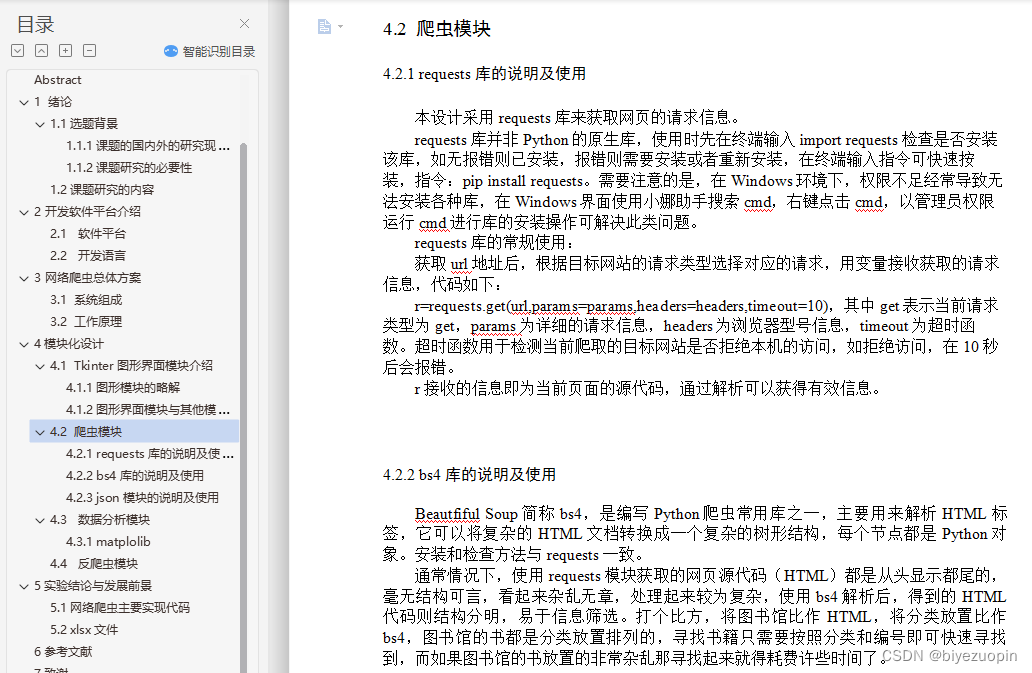The width and height of the screenshot is (1032, 673).
Task: Open the dropdown arrow beside page icon
Action: click(x=340, y=26)
